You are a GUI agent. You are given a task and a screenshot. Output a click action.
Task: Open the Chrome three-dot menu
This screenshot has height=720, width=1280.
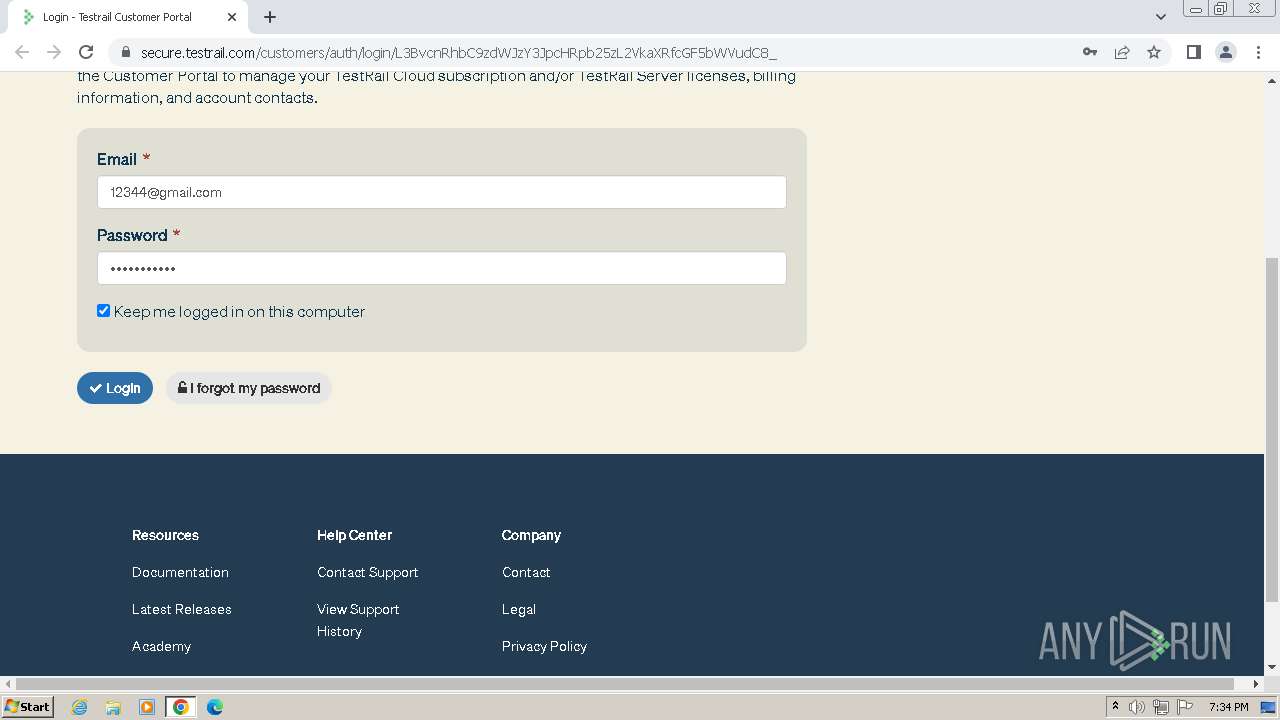click(1258, 52)
